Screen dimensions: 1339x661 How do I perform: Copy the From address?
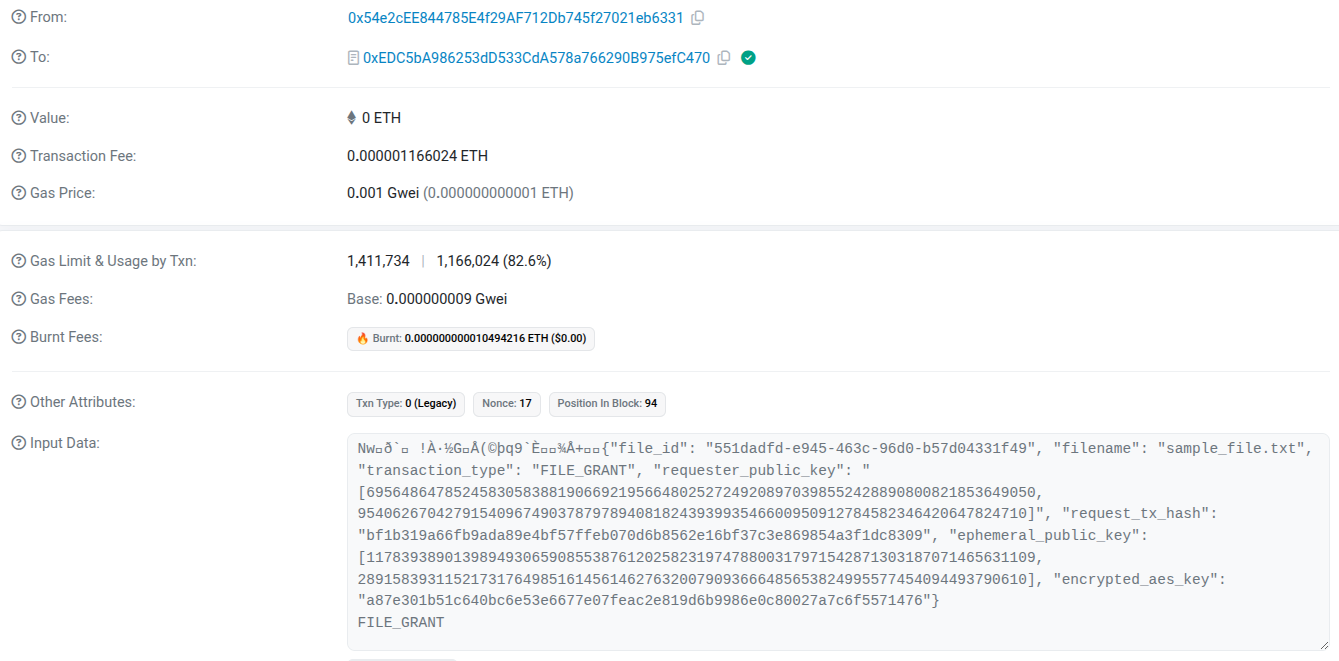[698, 18]
